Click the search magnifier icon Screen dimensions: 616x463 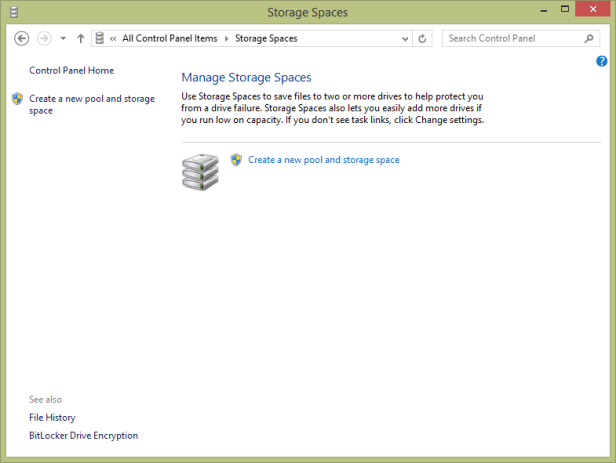[x=590, y=39]
